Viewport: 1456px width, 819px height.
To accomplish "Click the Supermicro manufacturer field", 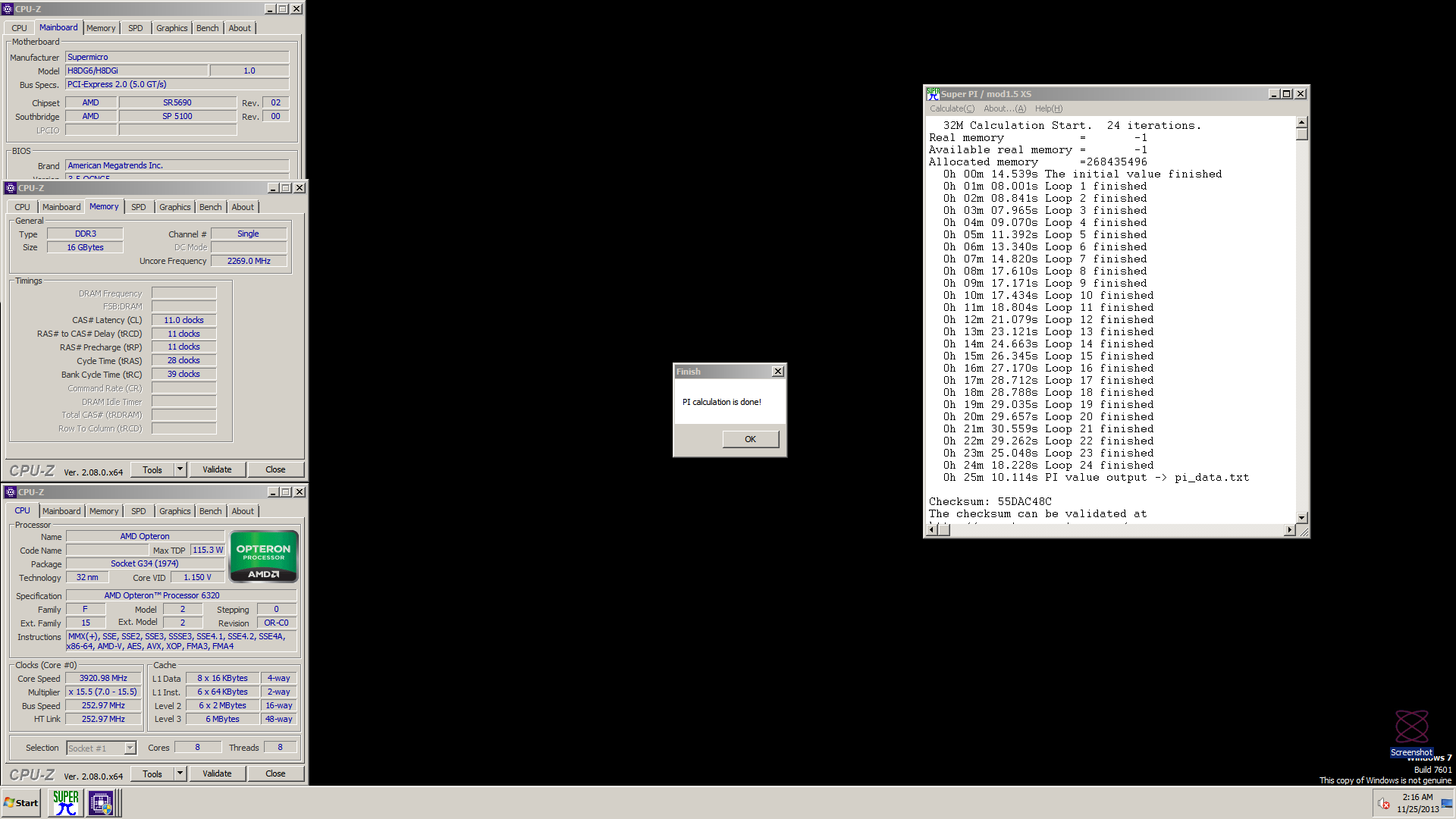I will pos(177,57).
